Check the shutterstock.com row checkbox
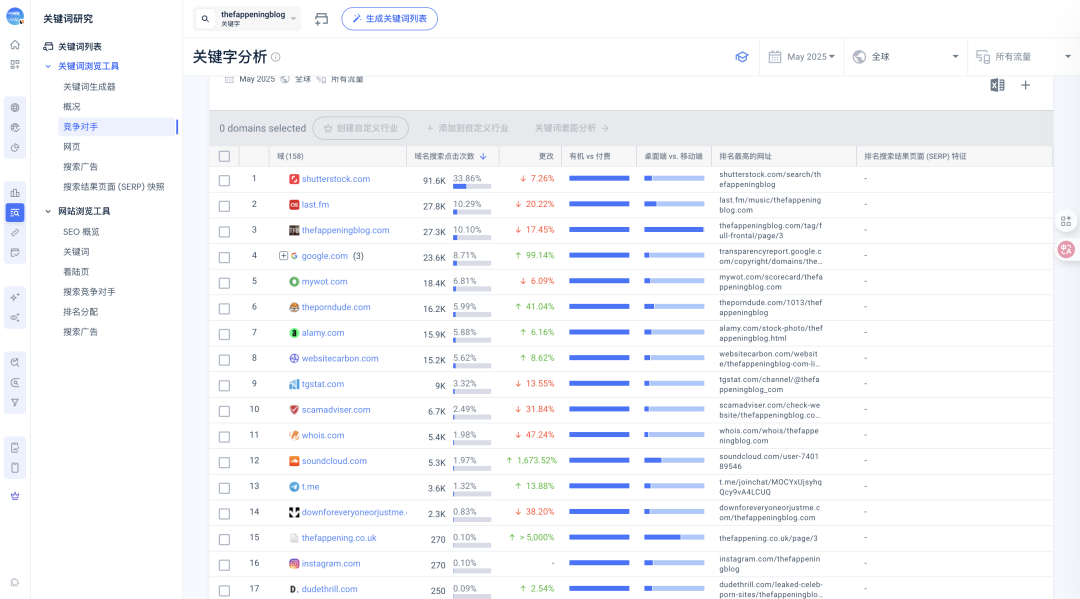 (x=225, y=180)
